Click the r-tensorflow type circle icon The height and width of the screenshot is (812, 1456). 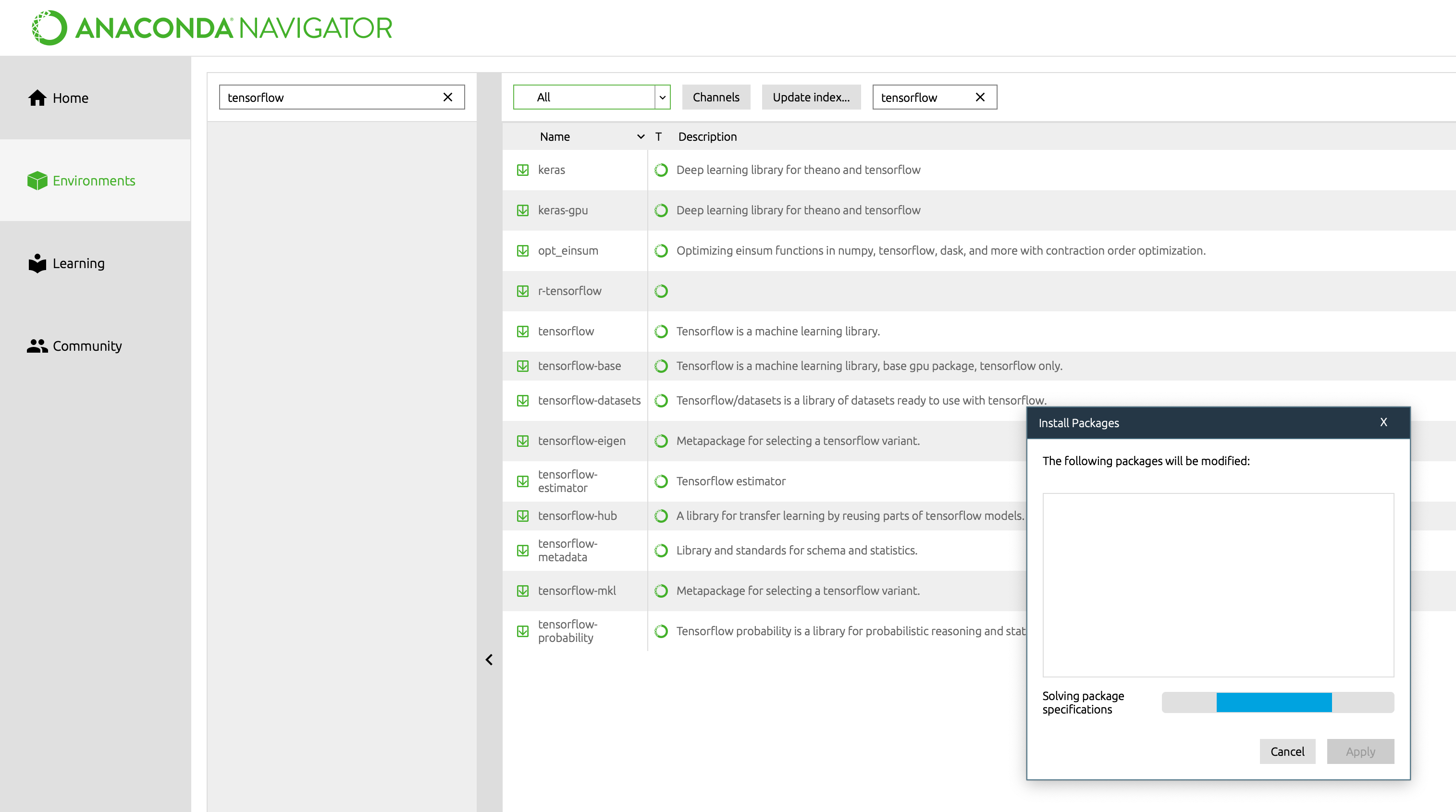[x=661, y=291]
